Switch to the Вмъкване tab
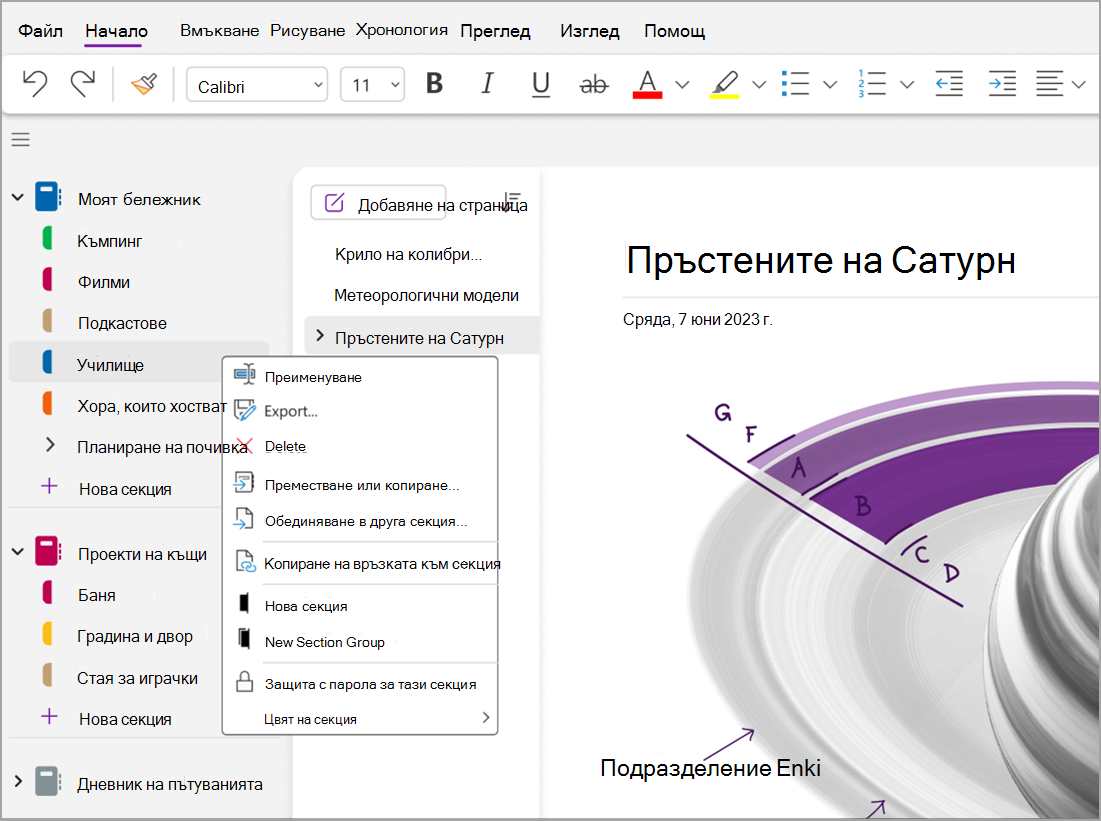 (220, 30)
